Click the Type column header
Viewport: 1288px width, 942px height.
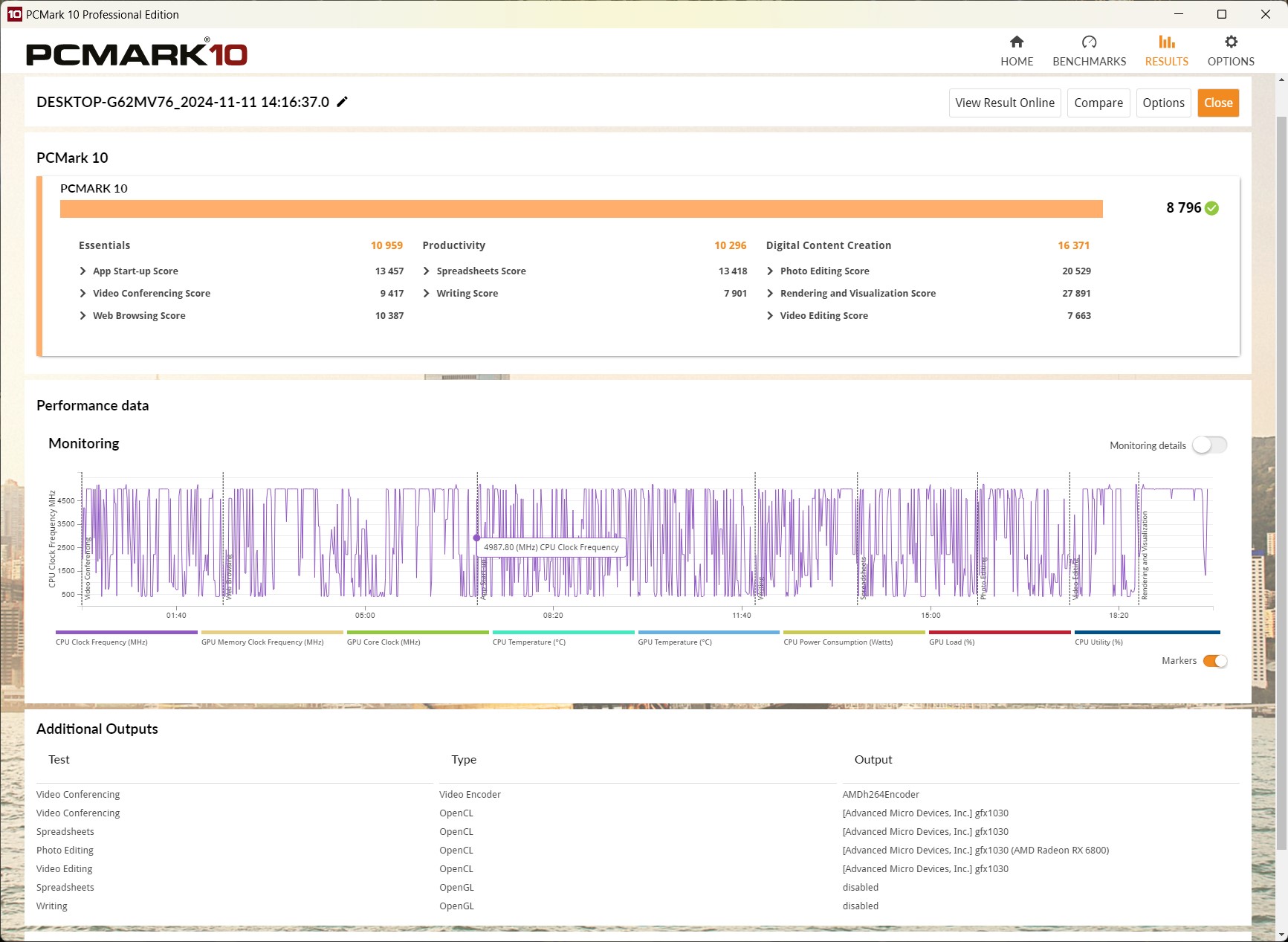click(464, 760)
